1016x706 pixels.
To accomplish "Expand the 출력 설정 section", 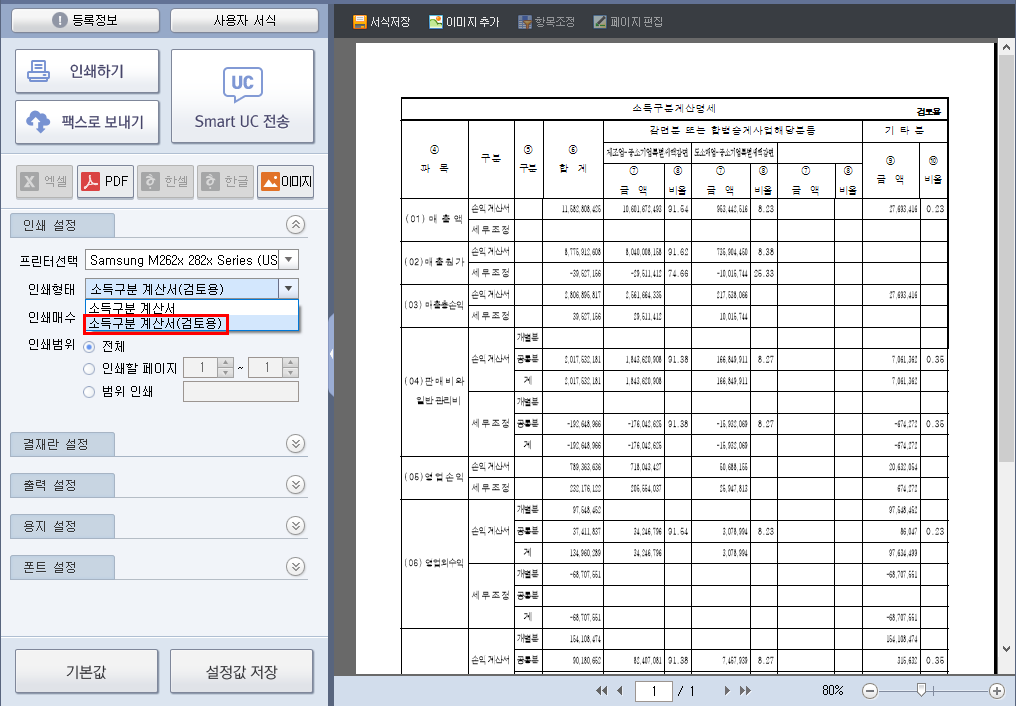I will pos(295,484).
